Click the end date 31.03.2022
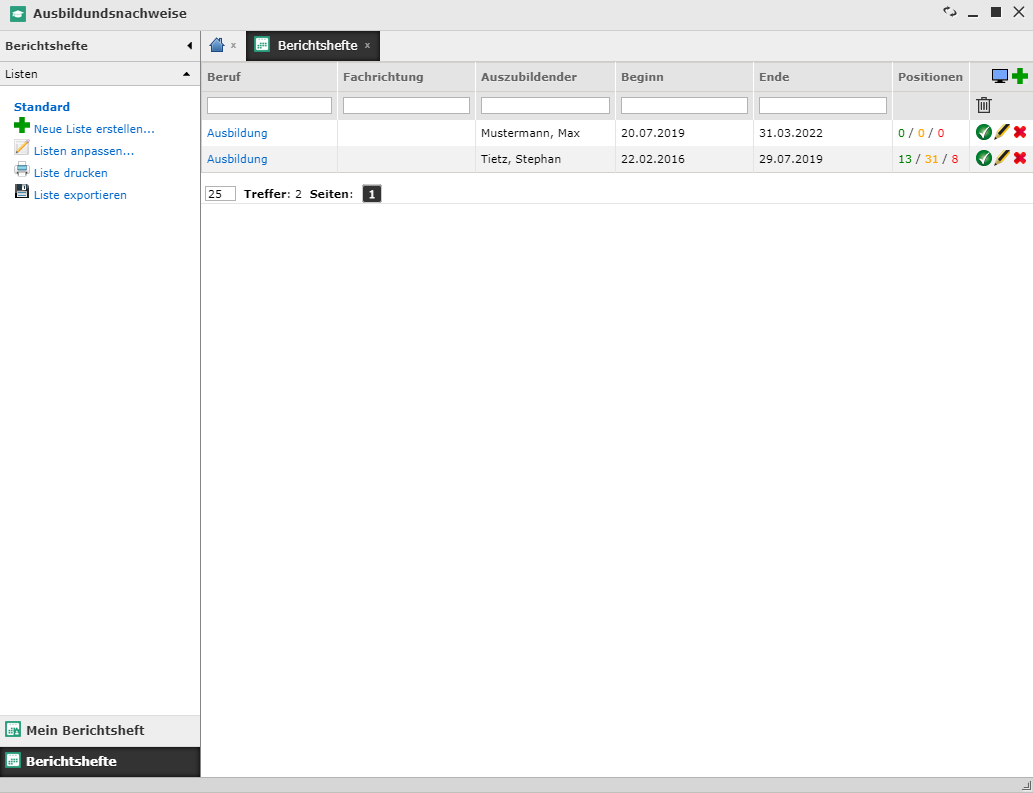1033x793 pixels. coord(791,133)
